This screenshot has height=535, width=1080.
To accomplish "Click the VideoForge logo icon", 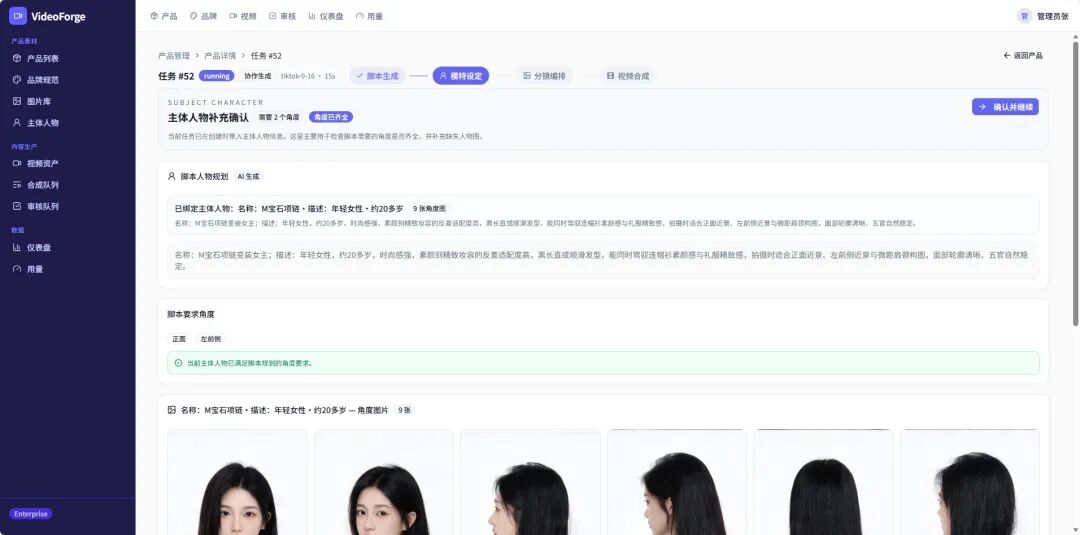I will click(x=18, y=16).
